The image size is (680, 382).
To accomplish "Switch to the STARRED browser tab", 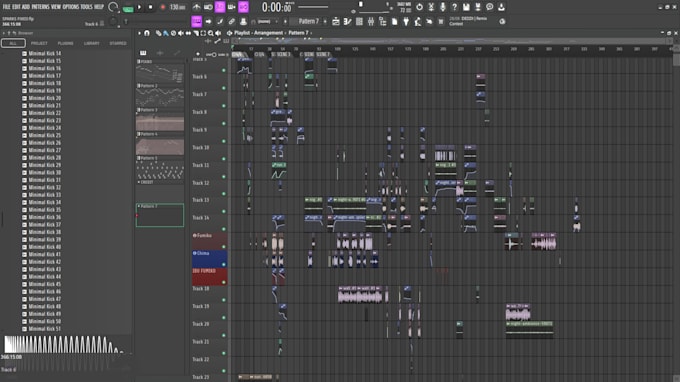I will (118, 43).
